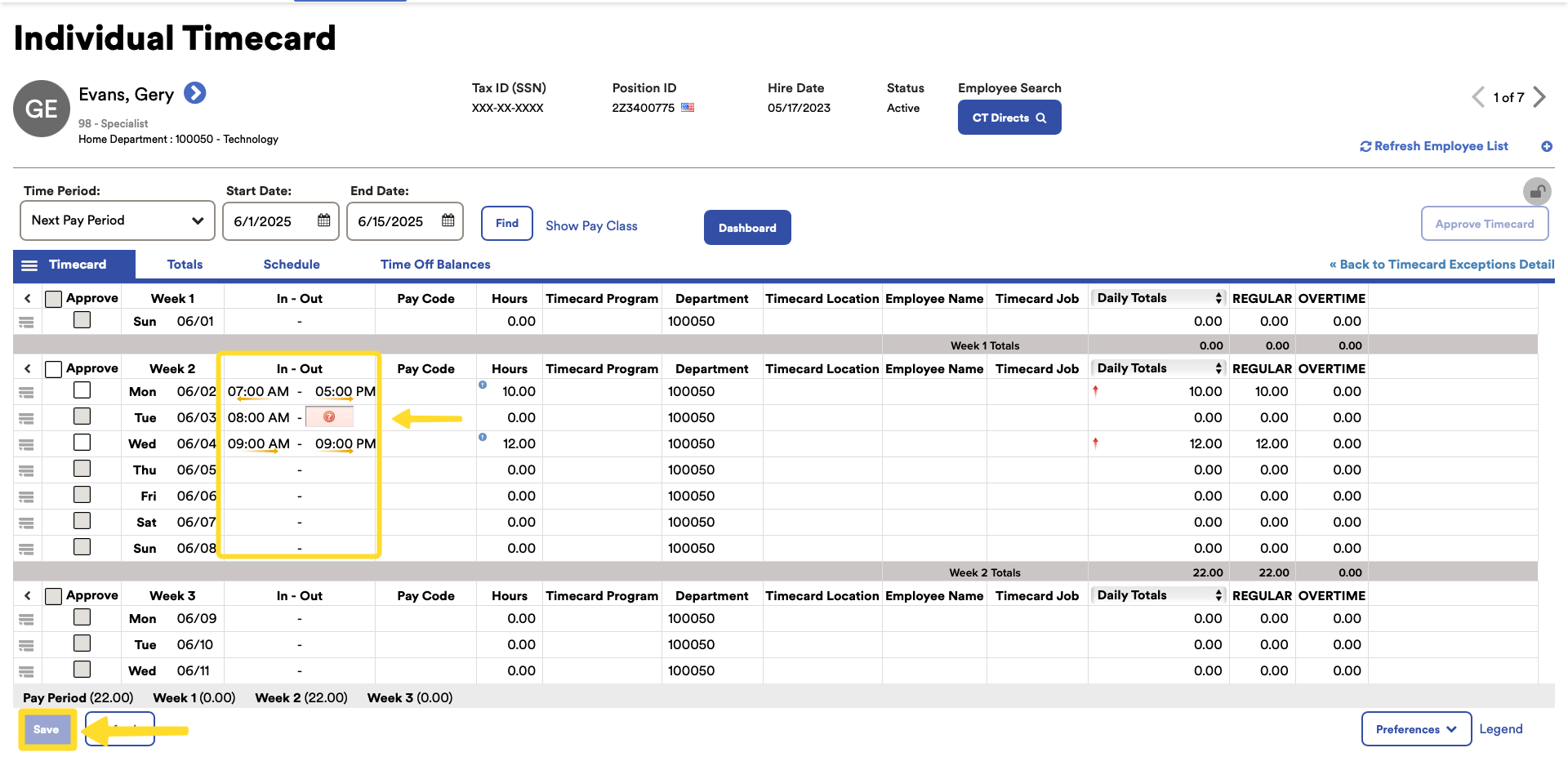Click the row menu icon for Sun 06/08
Viewport: 1568px width, 779px height.
[x=26, y=549]
